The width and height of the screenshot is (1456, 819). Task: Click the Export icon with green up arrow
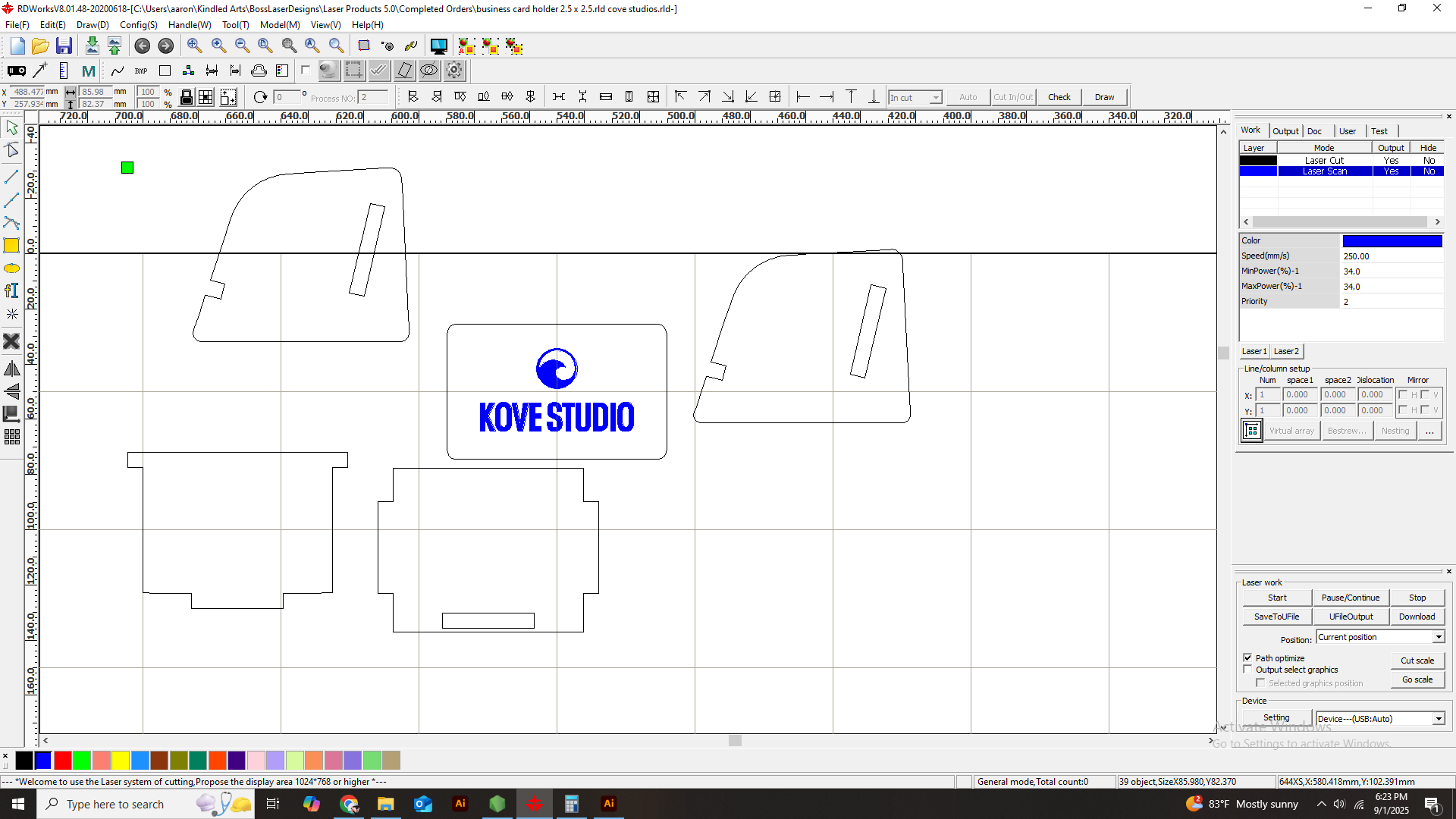click(115, 46)
